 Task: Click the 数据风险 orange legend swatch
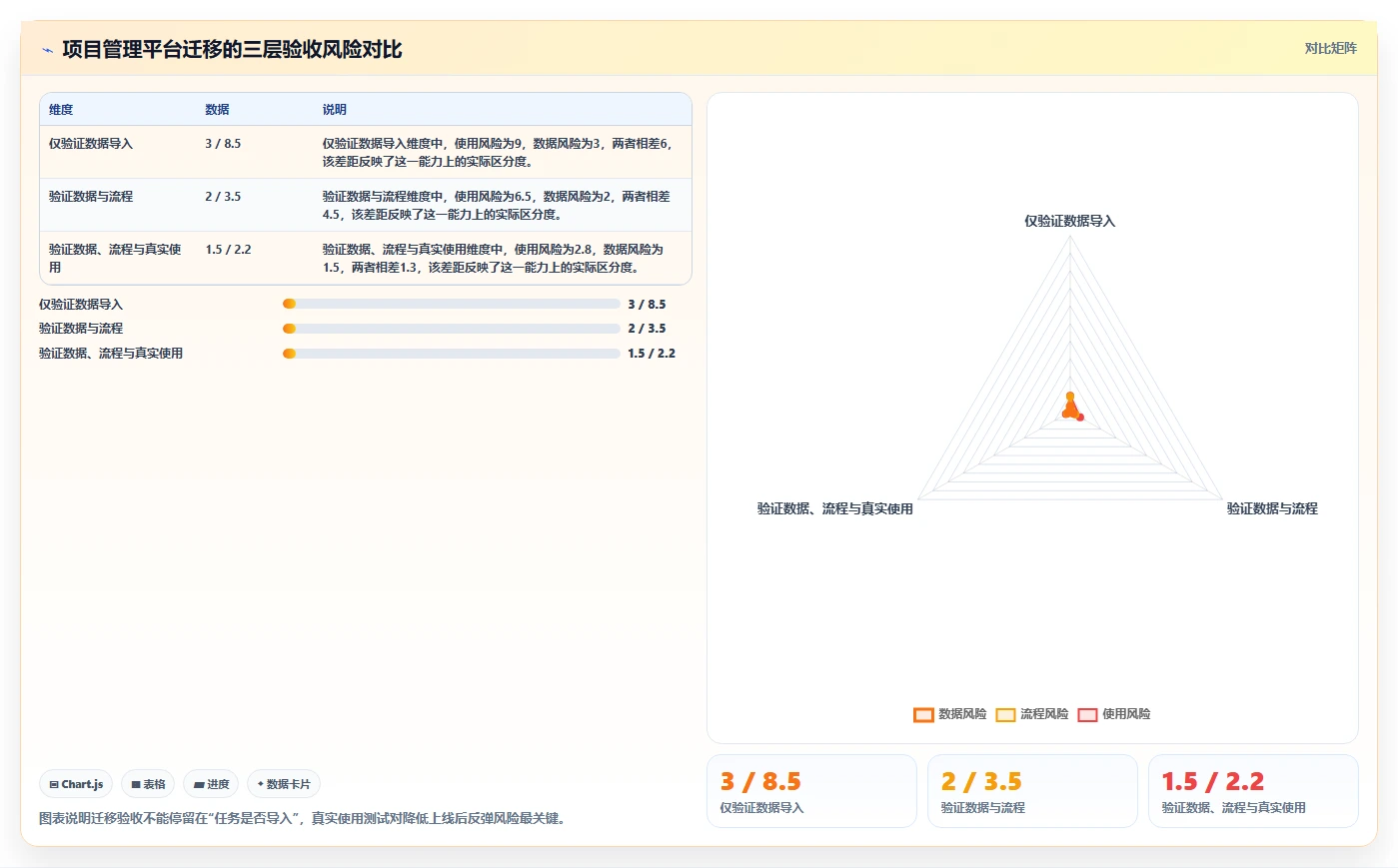pos(923,714)
